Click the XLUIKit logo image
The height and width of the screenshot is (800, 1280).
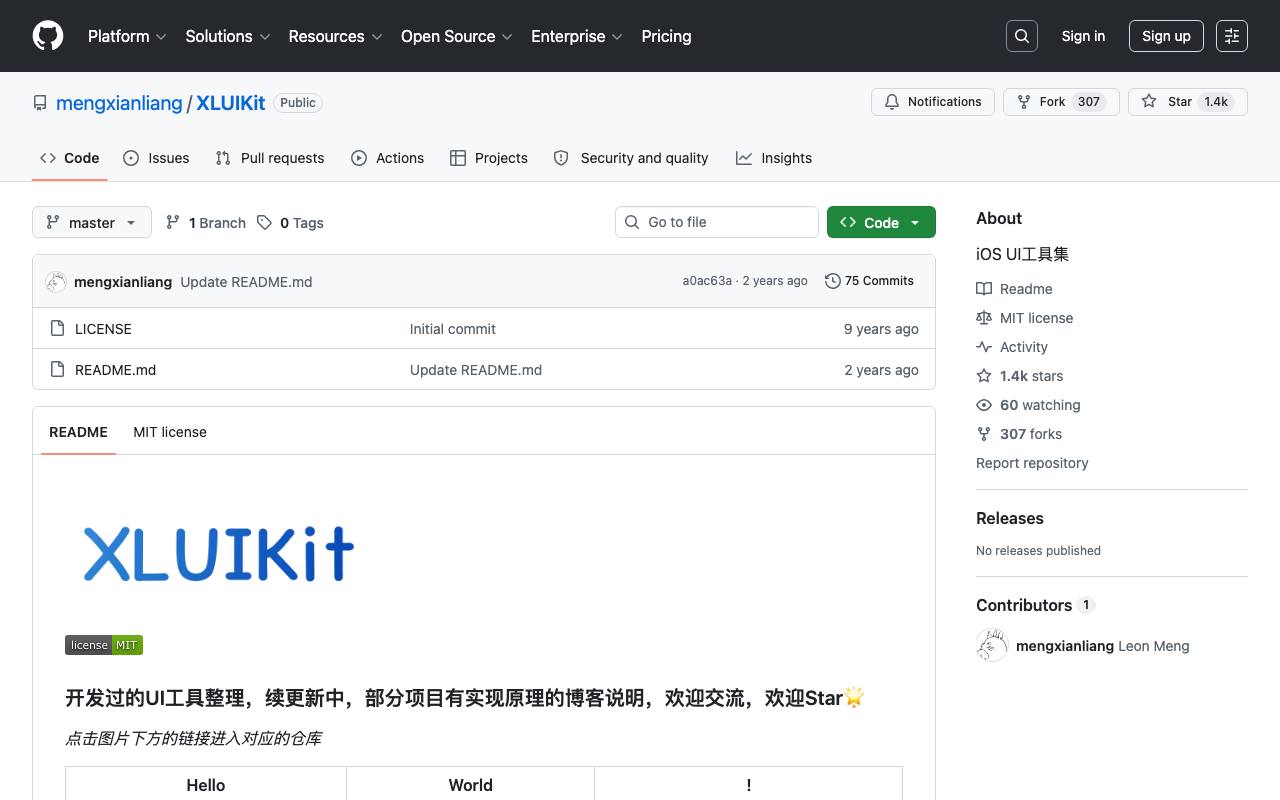point(218,553)
